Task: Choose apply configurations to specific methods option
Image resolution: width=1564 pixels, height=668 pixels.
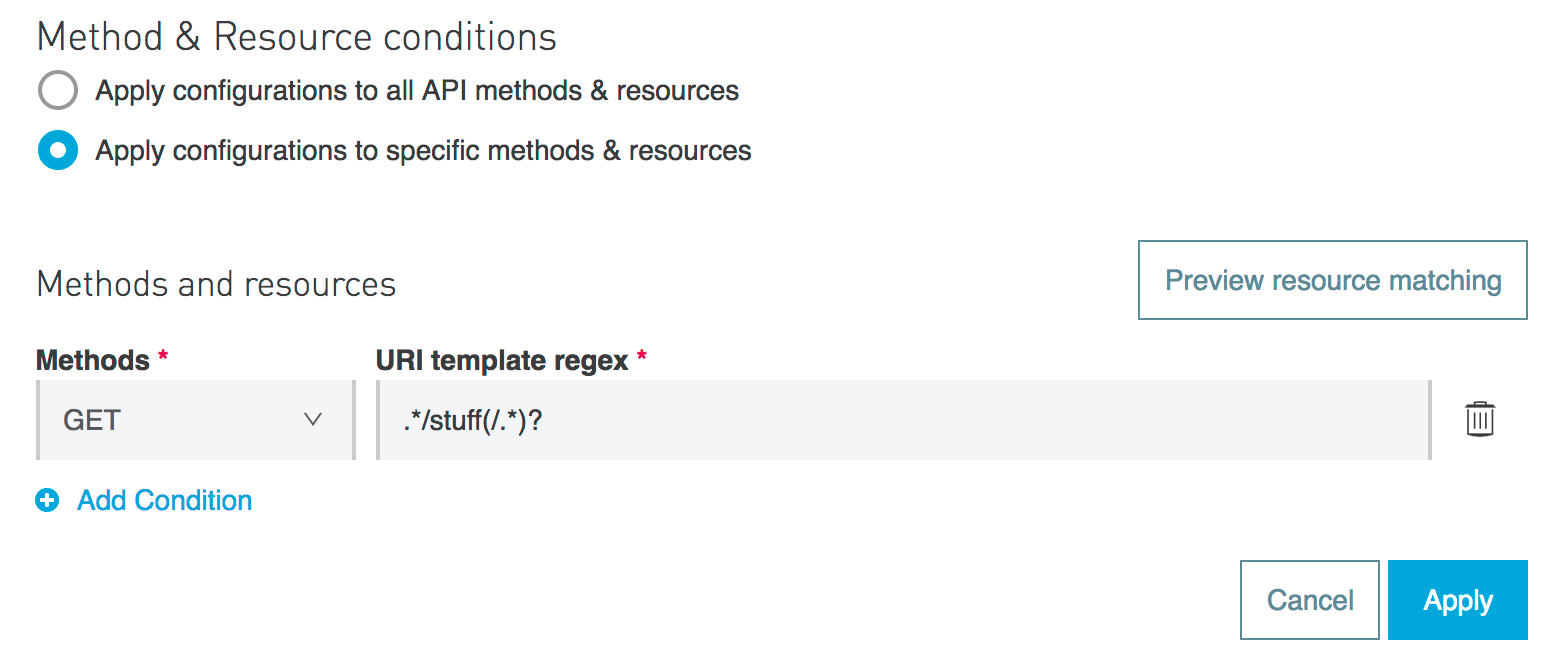Action: pyautogui.click(x=57, y=150)
